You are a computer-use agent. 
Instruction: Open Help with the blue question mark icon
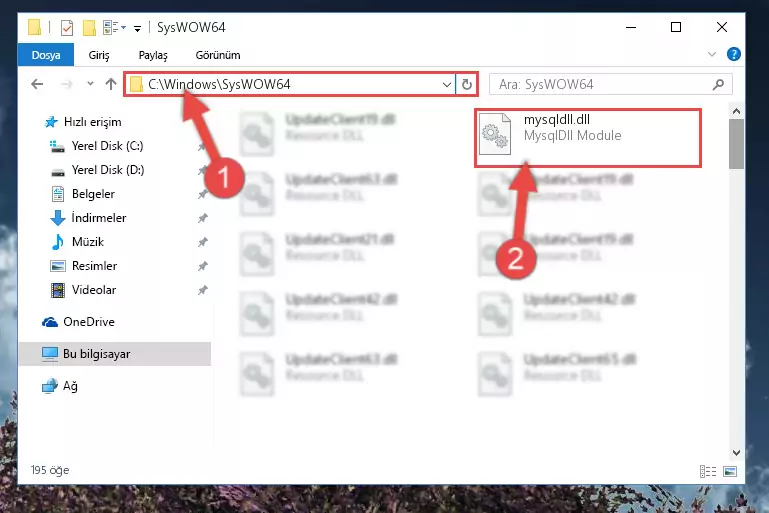pos(734,54)
